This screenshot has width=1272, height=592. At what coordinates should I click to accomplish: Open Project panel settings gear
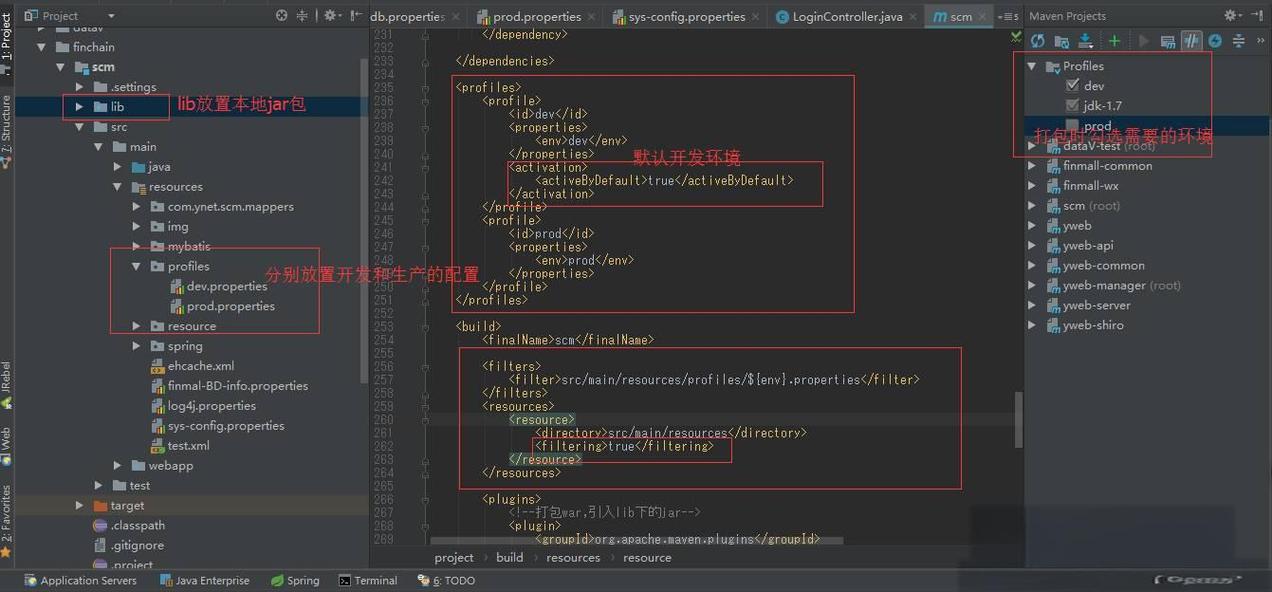pyautogui.click(x=330, y=16)
